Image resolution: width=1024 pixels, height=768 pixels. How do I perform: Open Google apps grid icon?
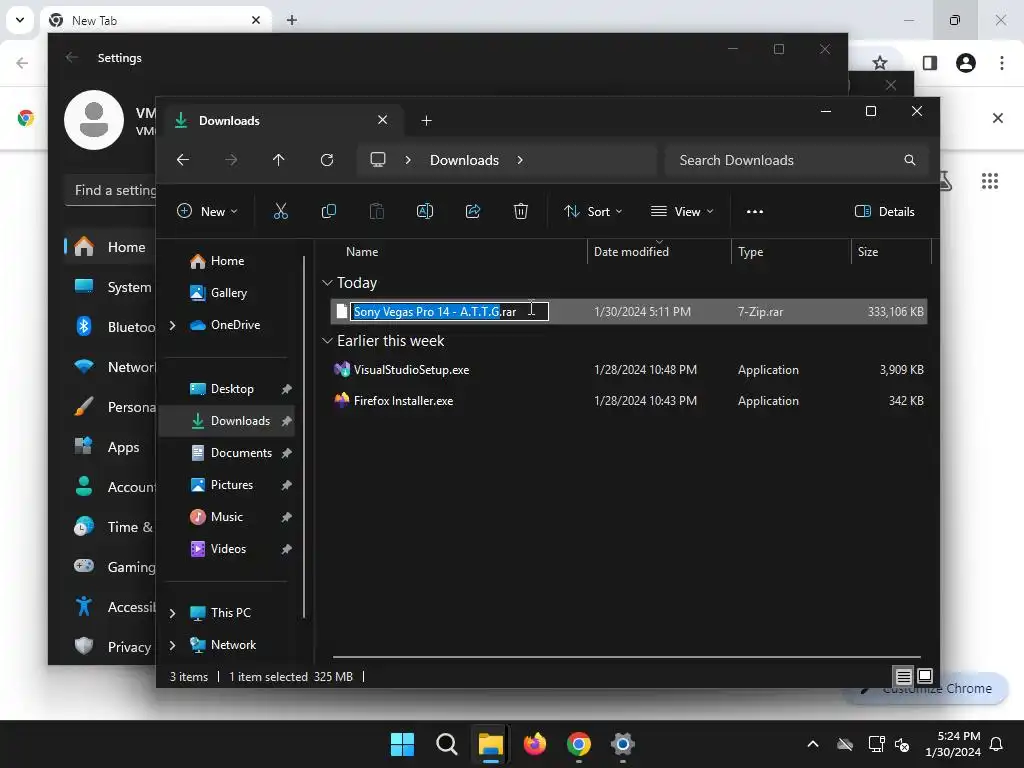(x=990, y=181)
